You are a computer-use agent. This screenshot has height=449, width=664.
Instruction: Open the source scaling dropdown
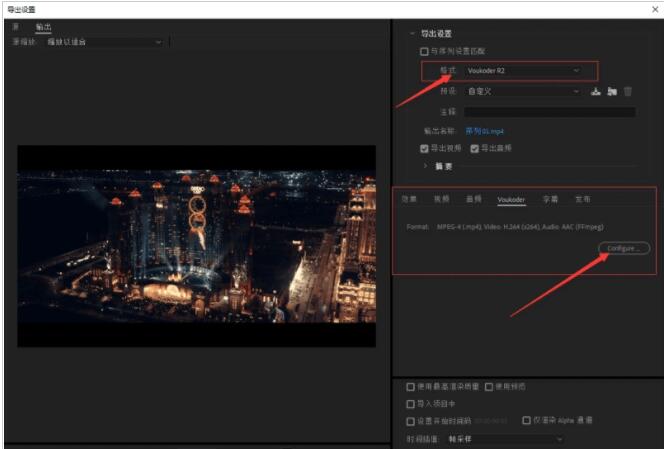105,42
